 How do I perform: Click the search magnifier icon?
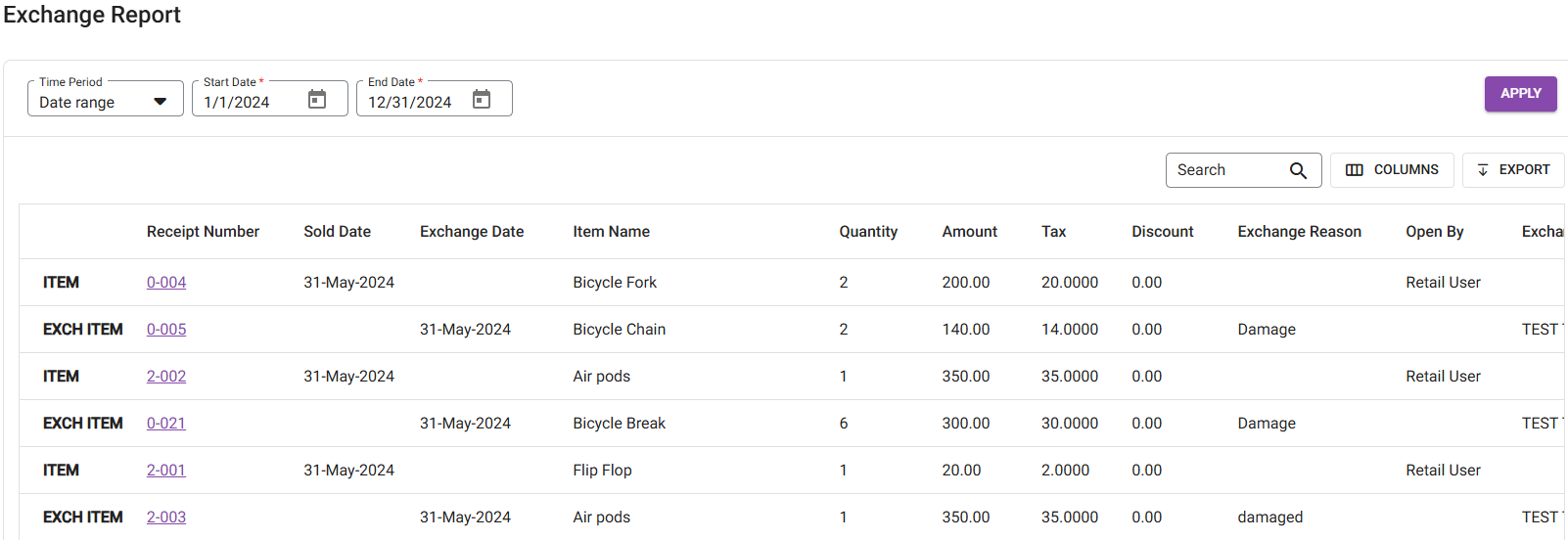pos(1298,170)
